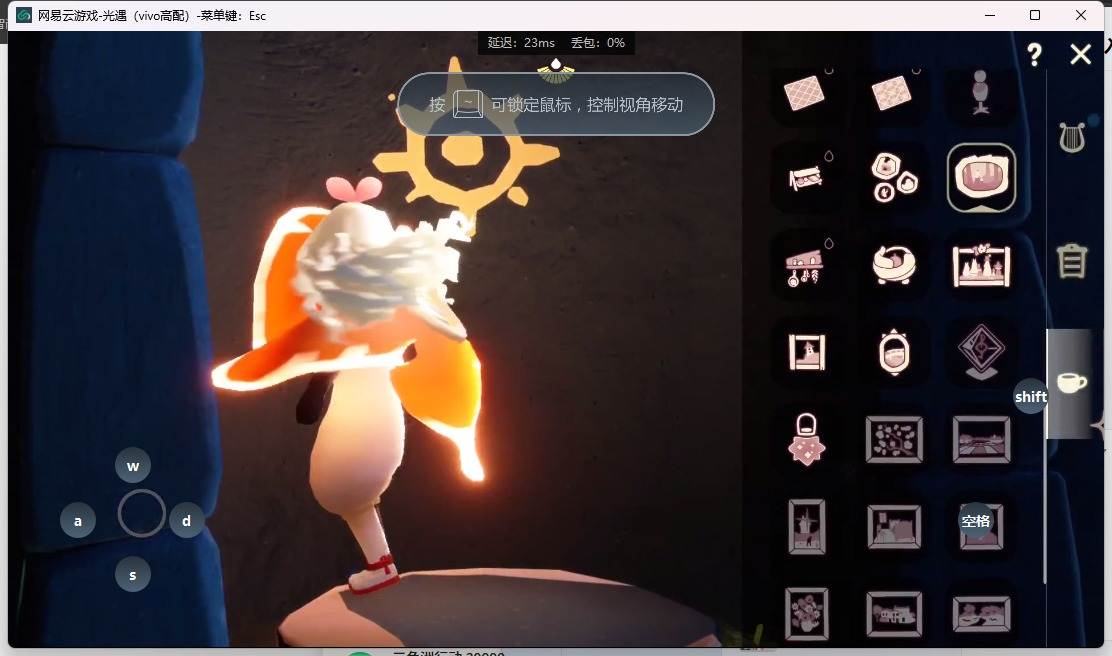Pick the grayed-out mannequin stand item
1112x656 pixels.
[981, 92]
